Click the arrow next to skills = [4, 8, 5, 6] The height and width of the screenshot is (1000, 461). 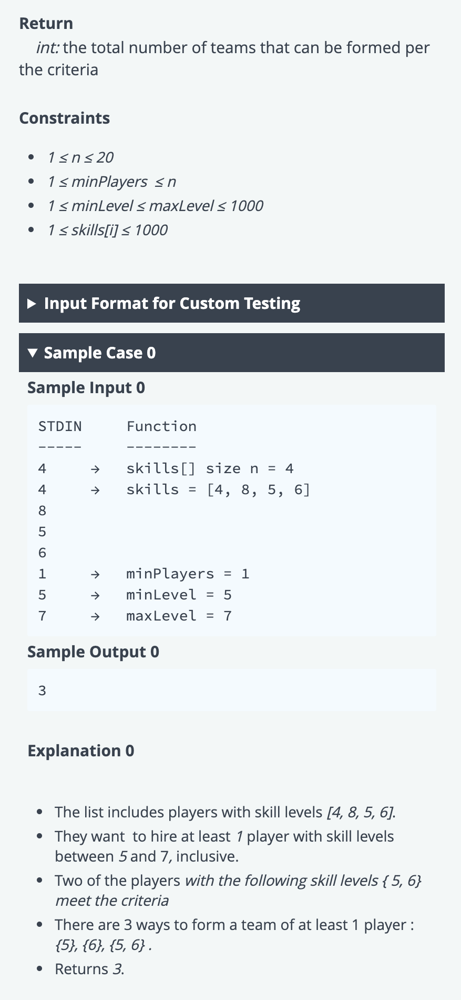click(x=94, y=490)
